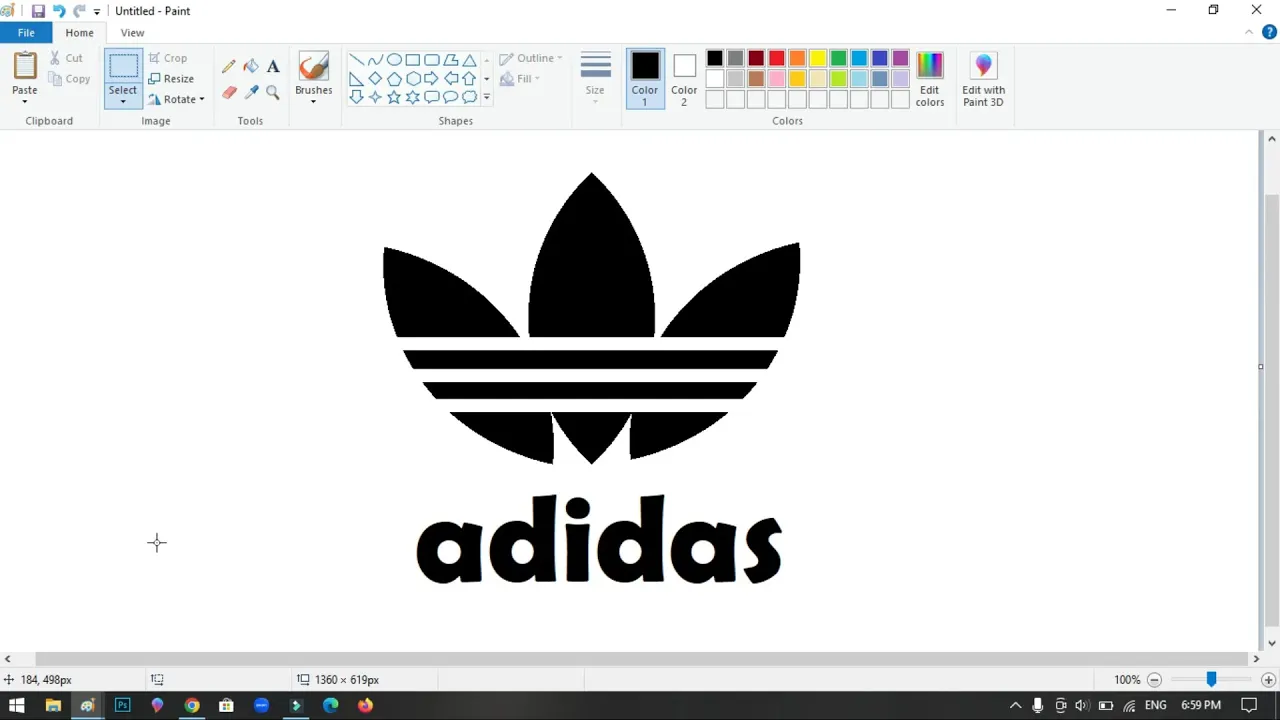Choose the Down arrow shape

point(356,97)
